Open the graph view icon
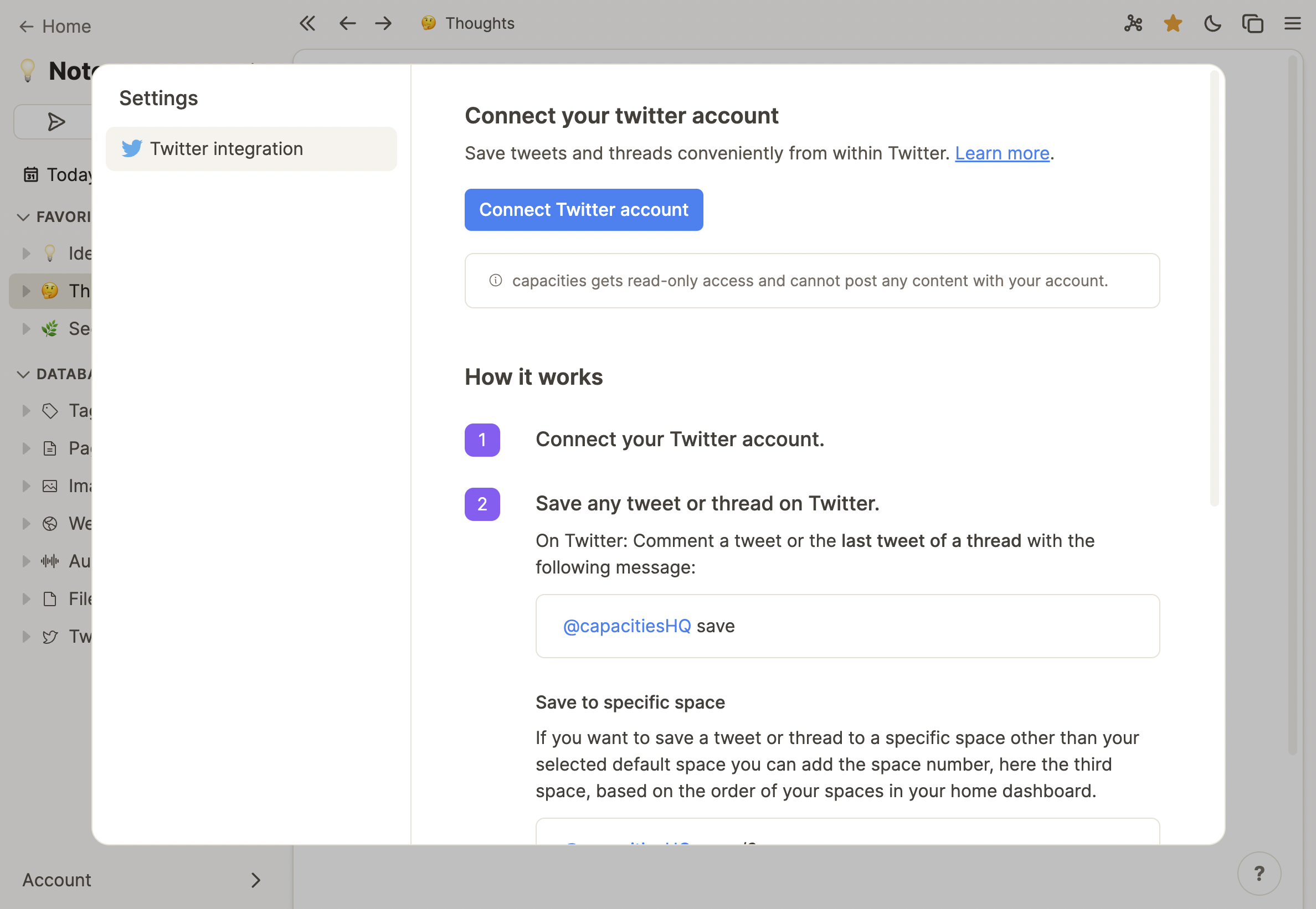This screenshot has height=909, width=1316. [x=1133, y=23]
